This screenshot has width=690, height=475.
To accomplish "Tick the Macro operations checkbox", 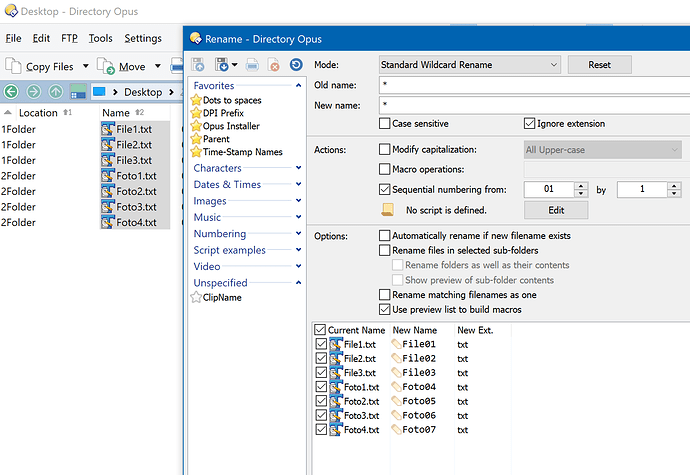I will pos(385,169).
